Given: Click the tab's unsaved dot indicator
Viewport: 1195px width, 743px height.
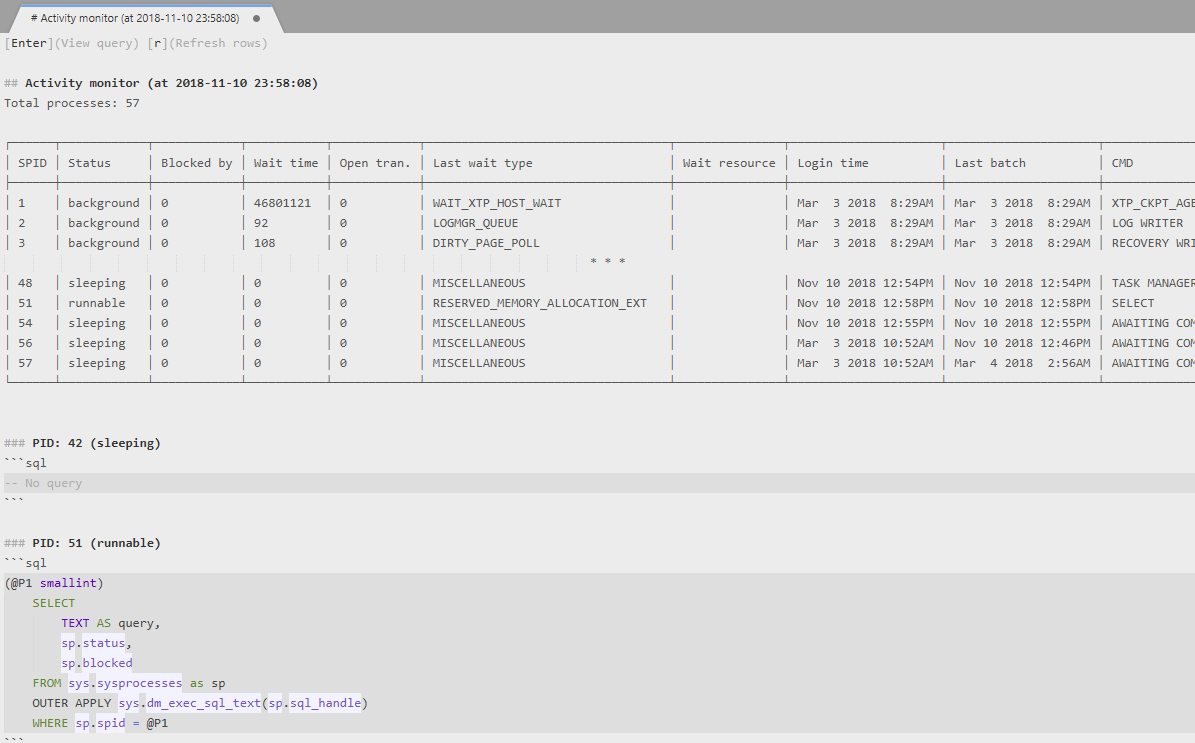Looking at the screenshot, I should [256, 18].
